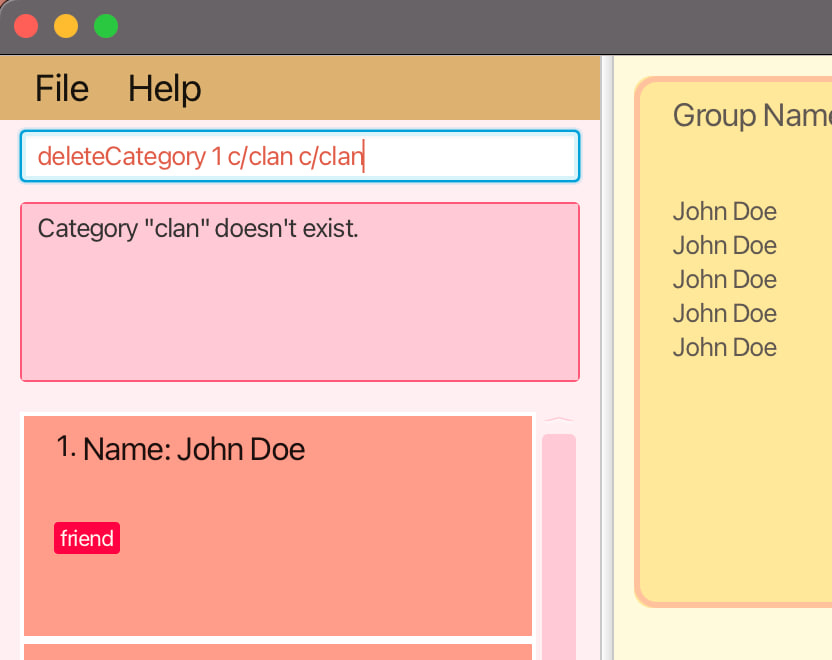Image resolution: width=832 pixels, height=660 pixels.
Task: Click the contact list scrollbar thumb
Action: point(559,546)
